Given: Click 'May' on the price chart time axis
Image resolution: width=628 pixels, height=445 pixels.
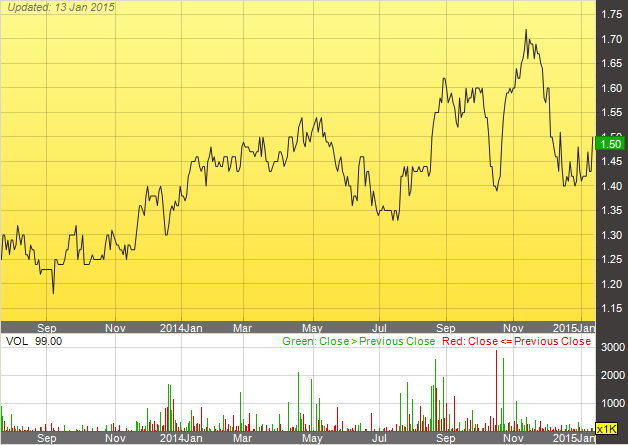Looking at the screenshot, I should click(x=312, y=328).
